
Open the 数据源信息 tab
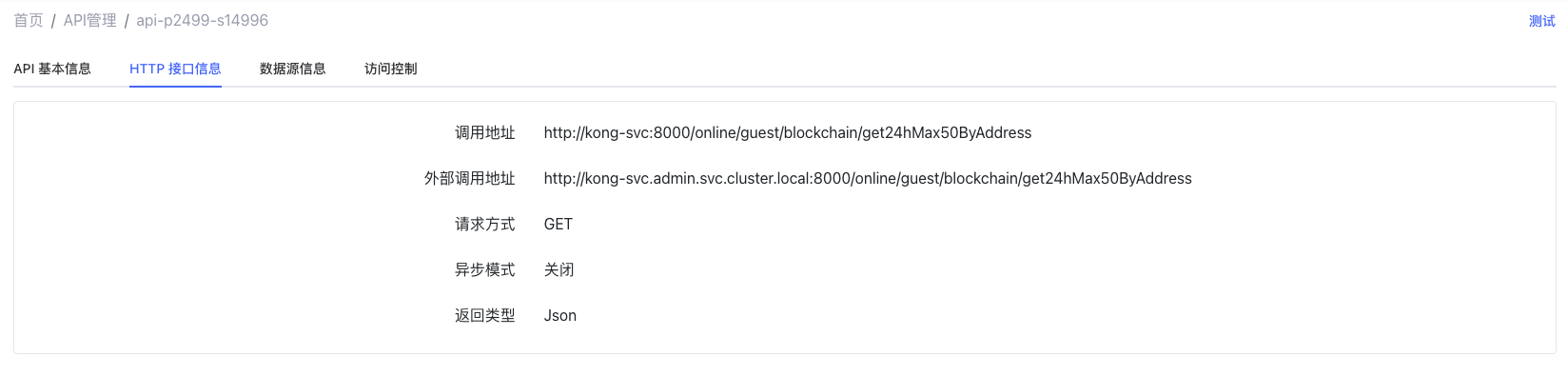(293, 69)
